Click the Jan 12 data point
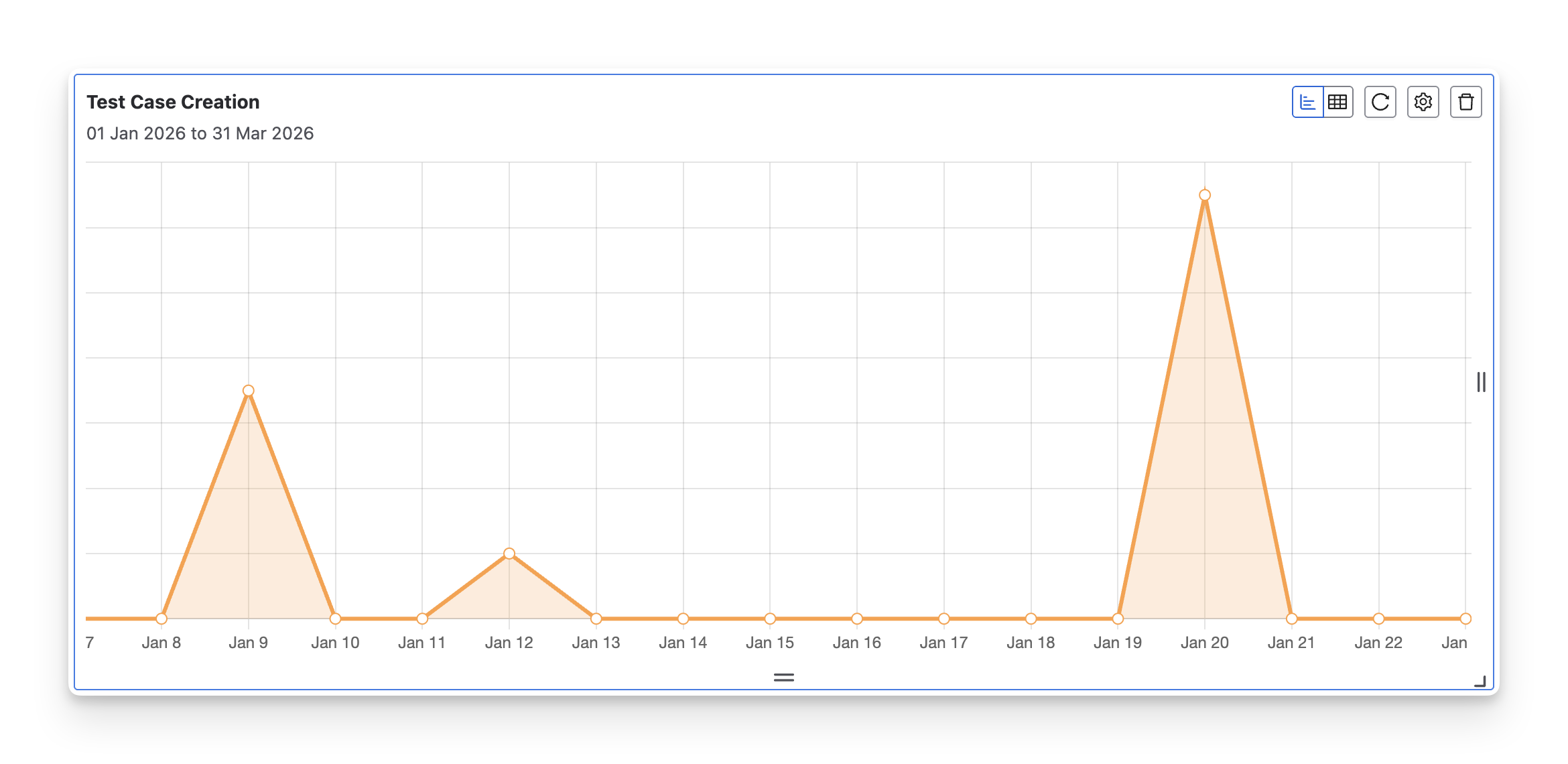Image resolution: width=1568 pixels, height=764 pixels. (509, 554)
